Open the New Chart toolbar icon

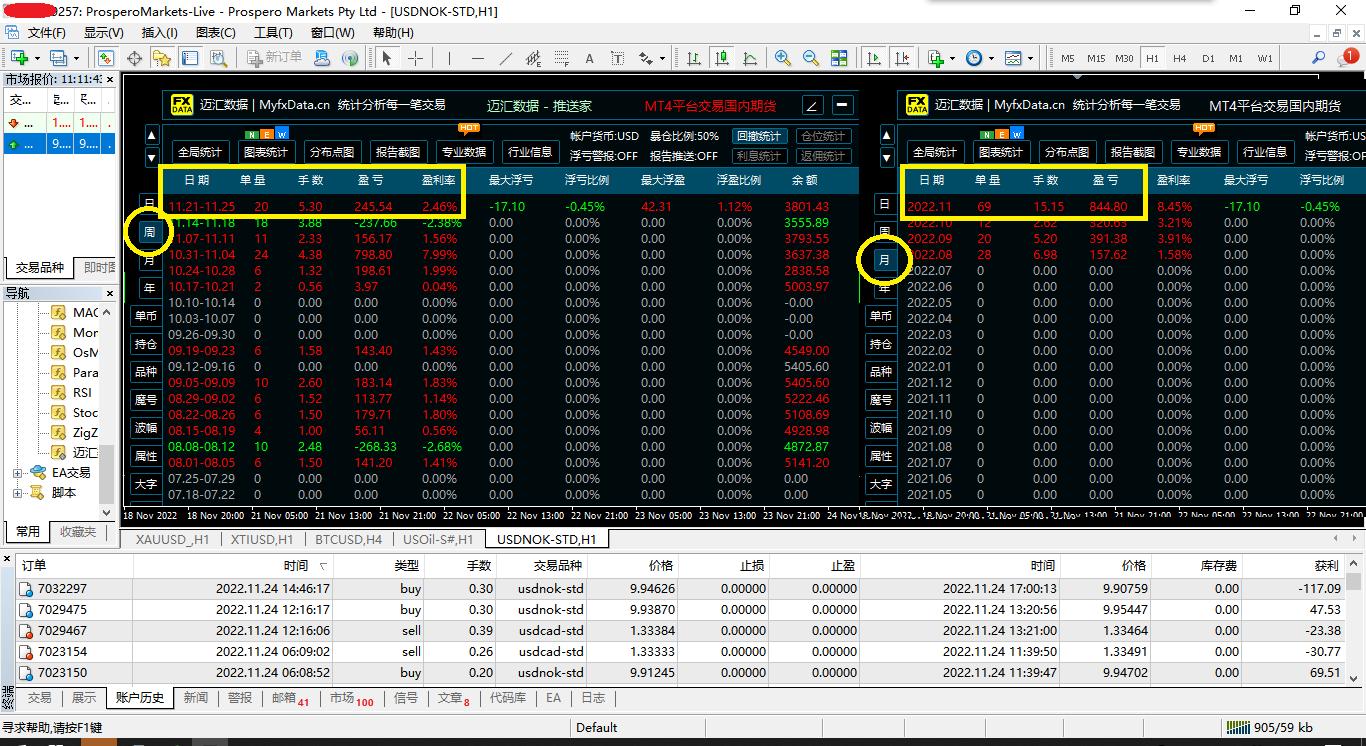pyautogui.click(x=17, y=58)
